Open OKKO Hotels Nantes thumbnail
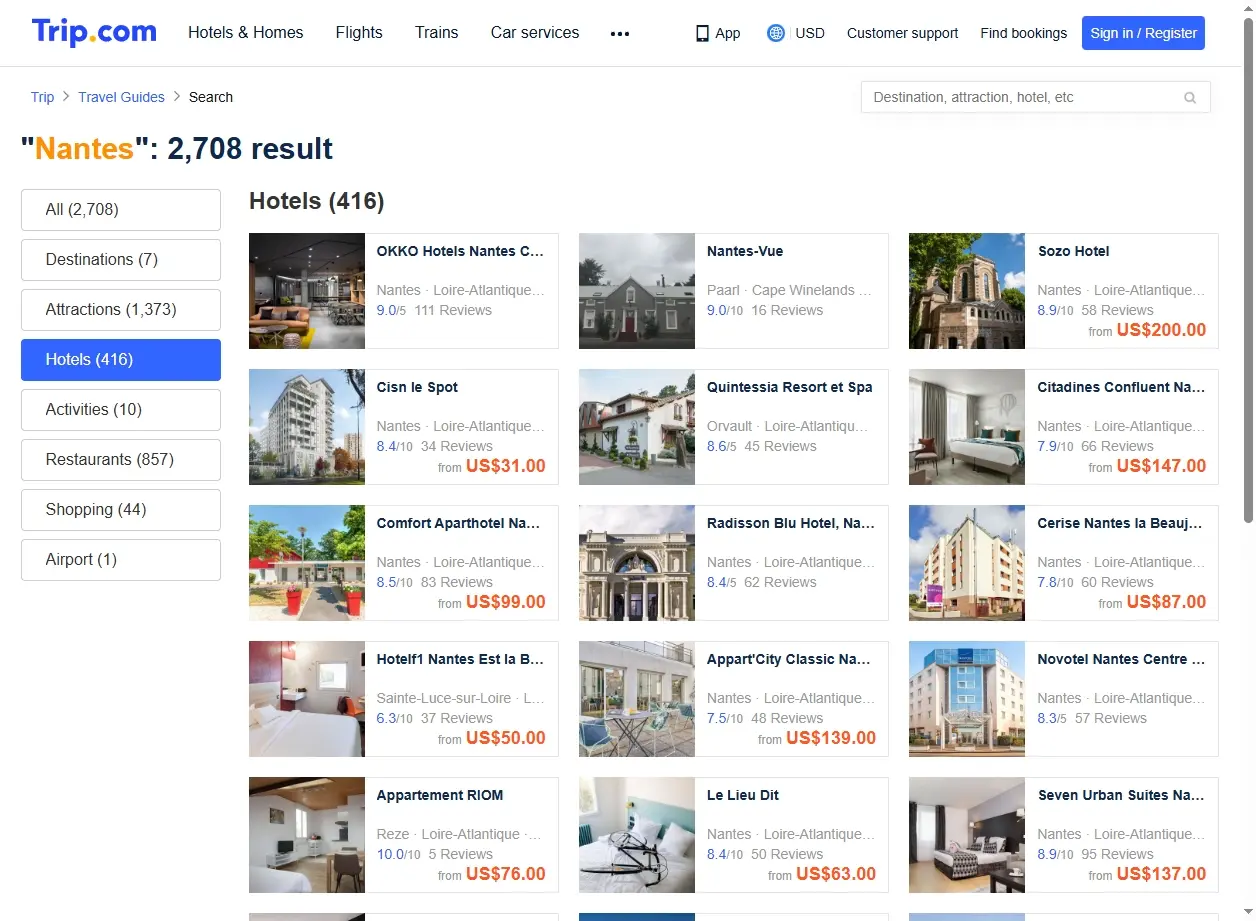This screenshot has width=1256, height=921. click(307, 291)
